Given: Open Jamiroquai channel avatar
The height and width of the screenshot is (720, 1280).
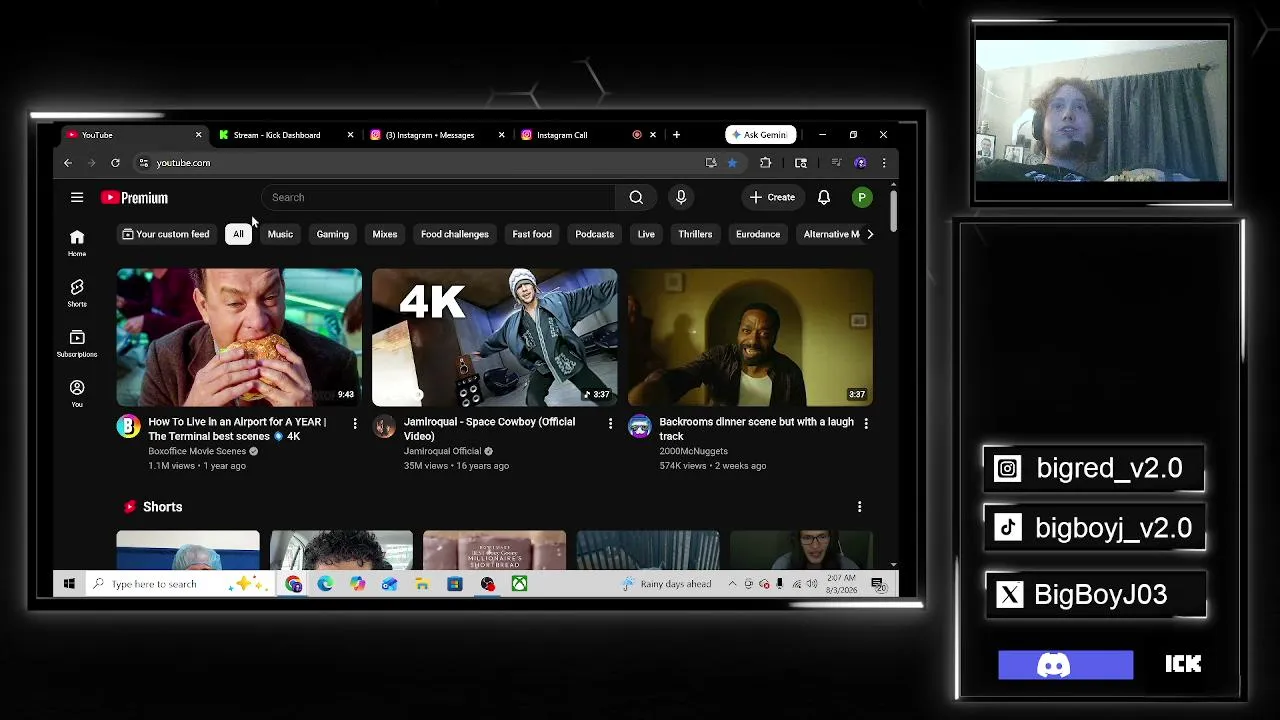Looking at the screenshot, I should pyautogui.click(x=384, y=427).
